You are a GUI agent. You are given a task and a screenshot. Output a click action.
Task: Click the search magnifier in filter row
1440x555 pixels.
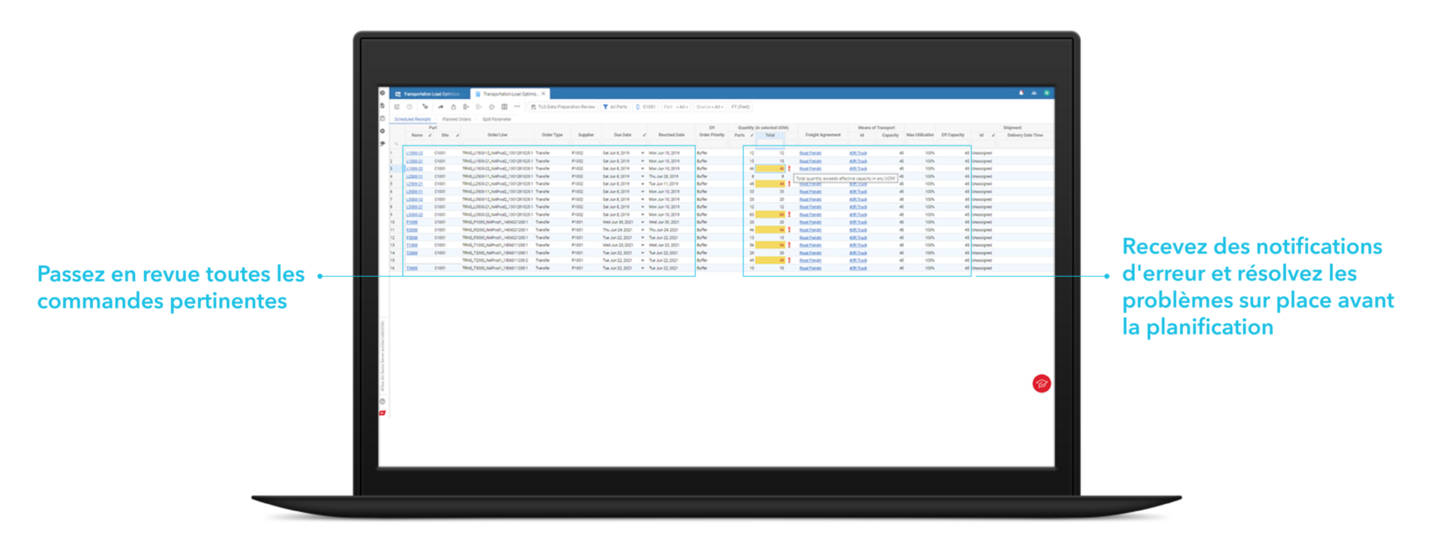tap(396, 144)
